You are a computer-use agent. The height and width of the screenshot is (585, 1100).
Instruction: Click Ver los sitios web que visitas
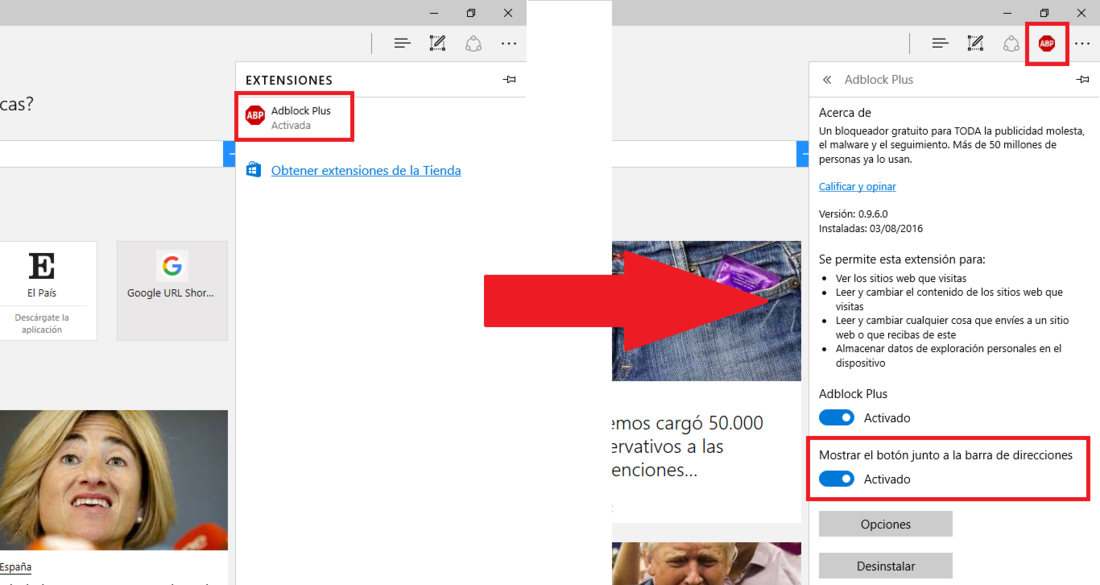pos(901,278)
